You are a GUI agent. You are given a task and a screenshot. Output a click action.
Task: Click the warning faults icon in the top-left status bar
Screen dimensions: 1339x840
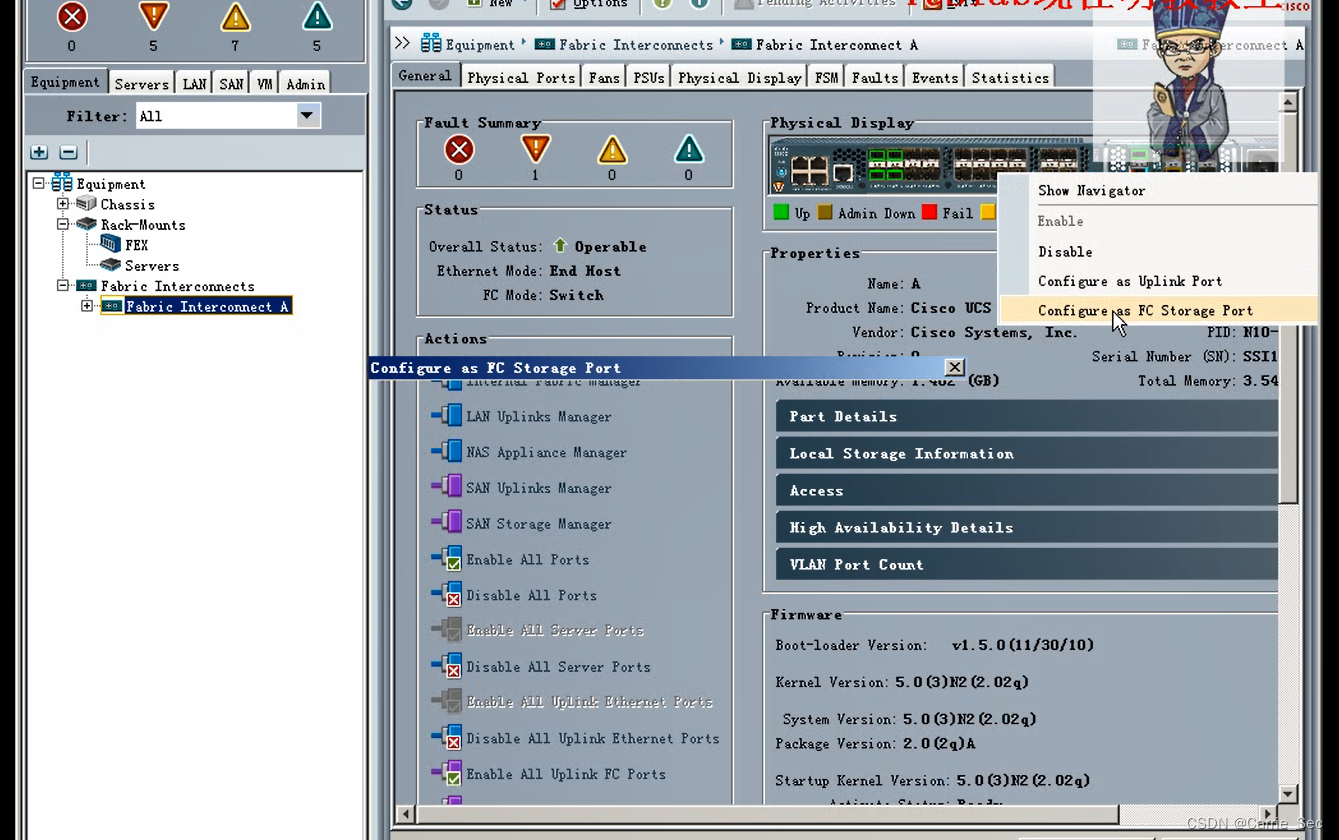(x=317, y=16)
